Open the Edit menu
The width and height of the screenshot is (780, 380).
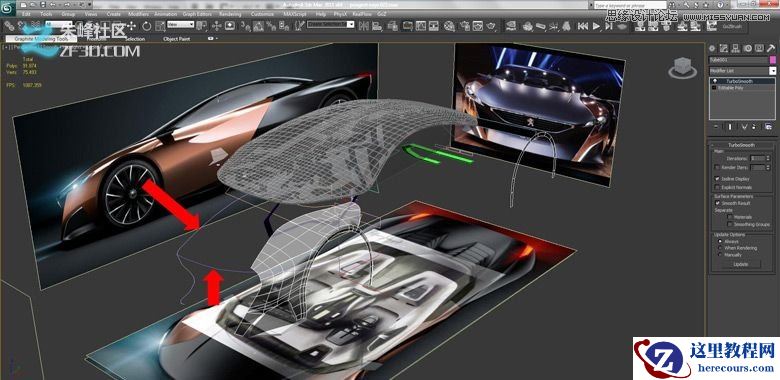point(26,14)
